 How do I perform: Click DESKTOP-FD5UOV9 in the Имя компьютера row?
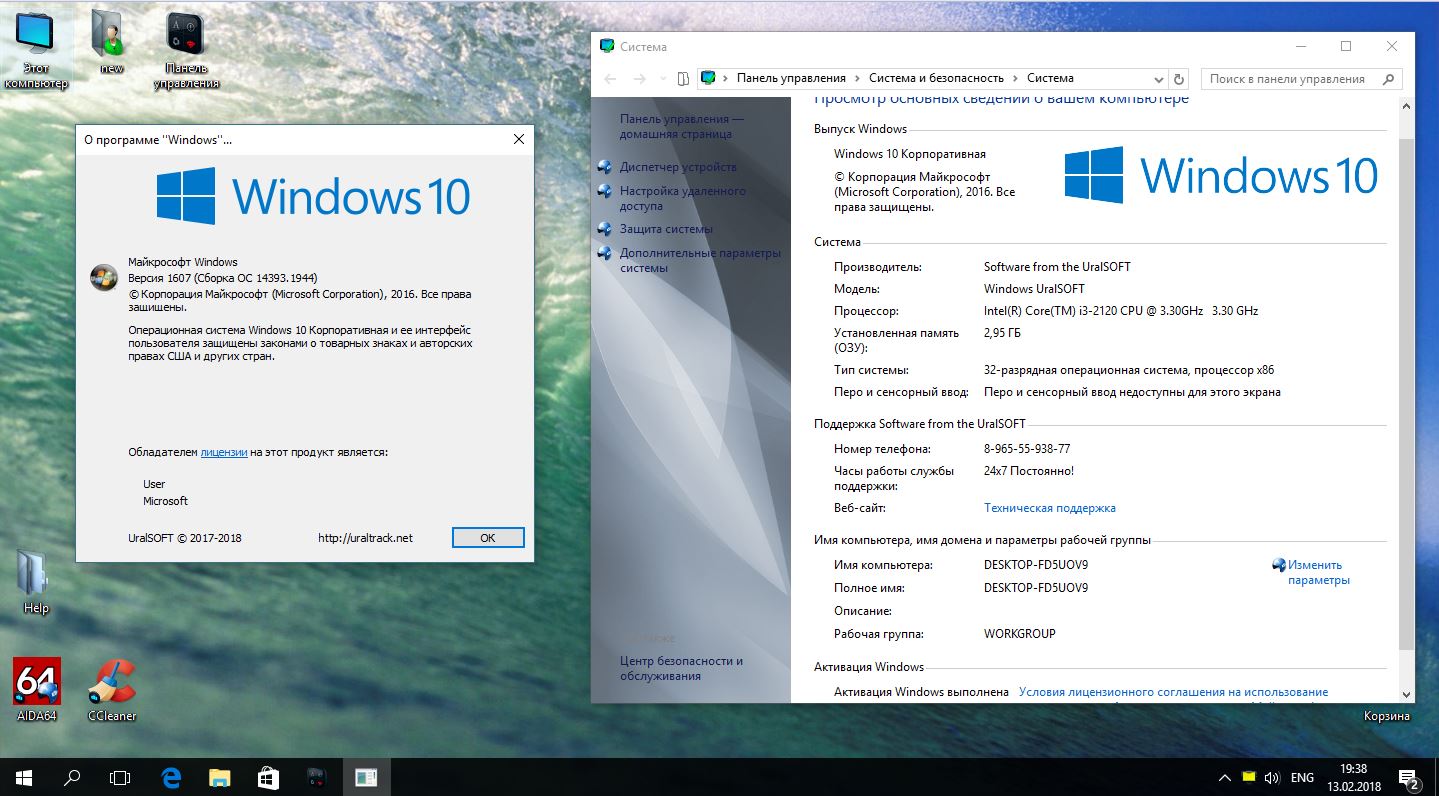coord(1036,565)
